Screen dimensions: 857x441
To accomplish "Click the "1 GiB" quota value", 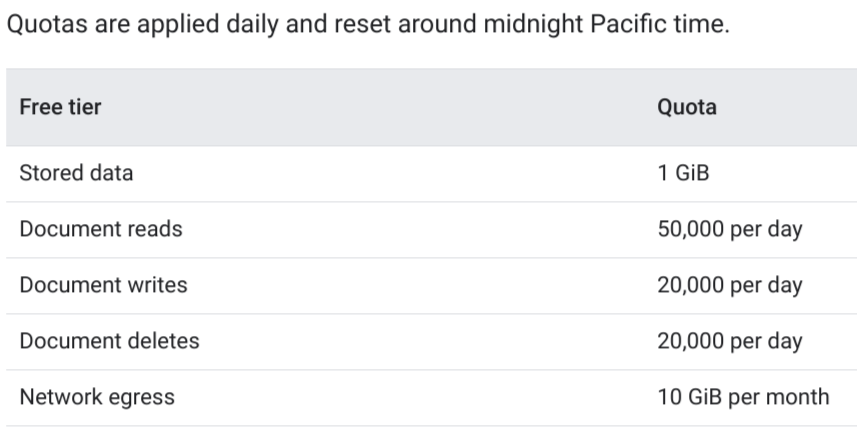I will (683, 173).
